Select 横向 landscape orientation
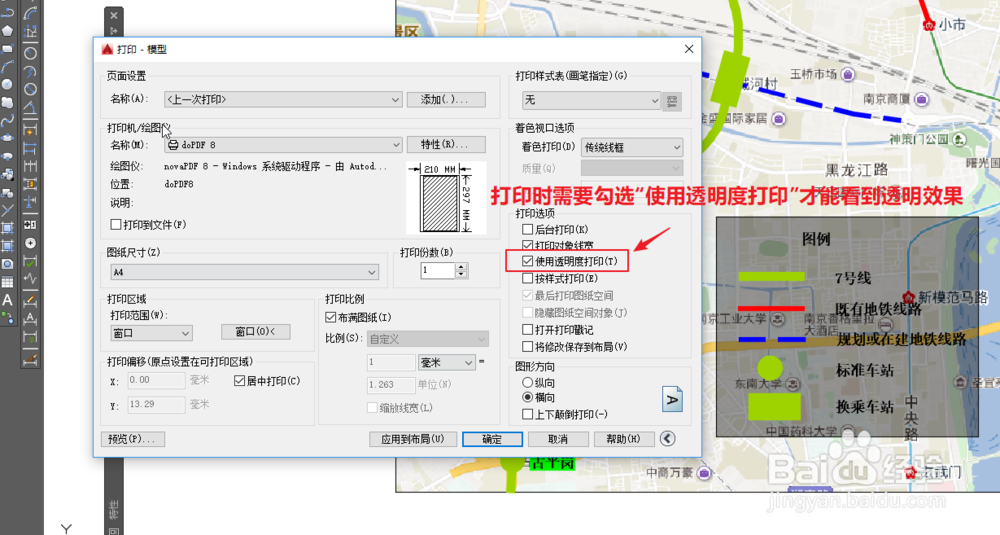The height and width of the screenshot is (535, 1000). [527, 397]
